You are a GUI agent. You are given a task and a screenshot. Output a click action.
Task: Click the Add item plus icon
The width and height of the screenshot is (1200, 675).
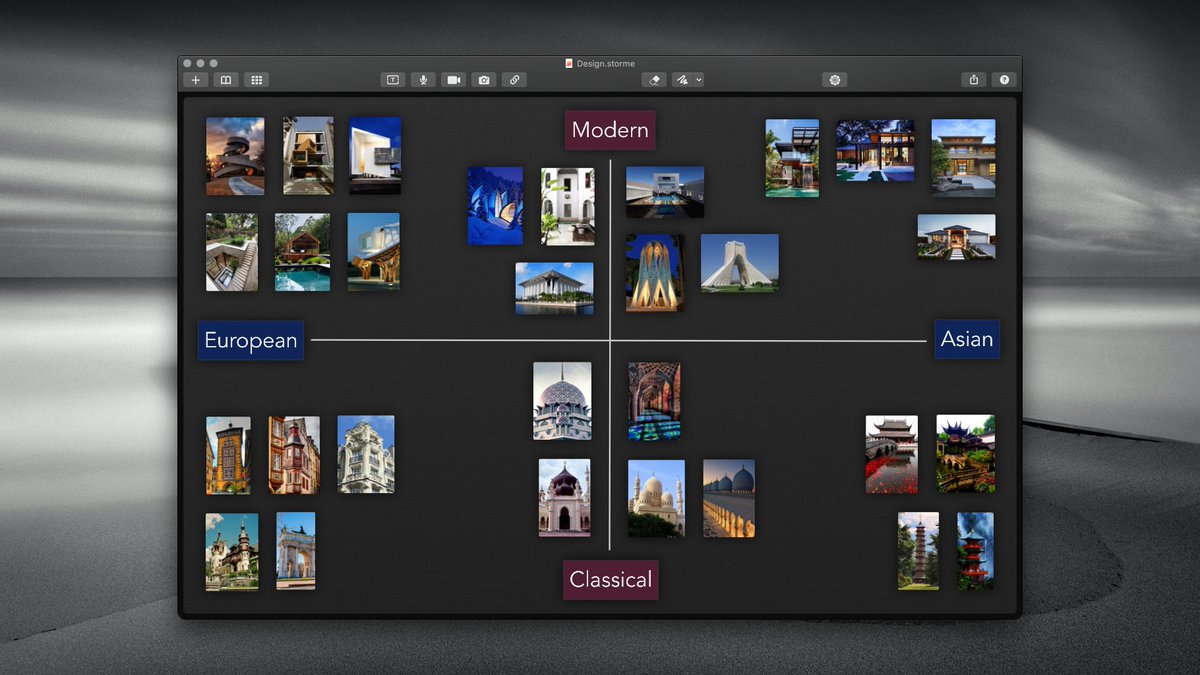point(196,79)
